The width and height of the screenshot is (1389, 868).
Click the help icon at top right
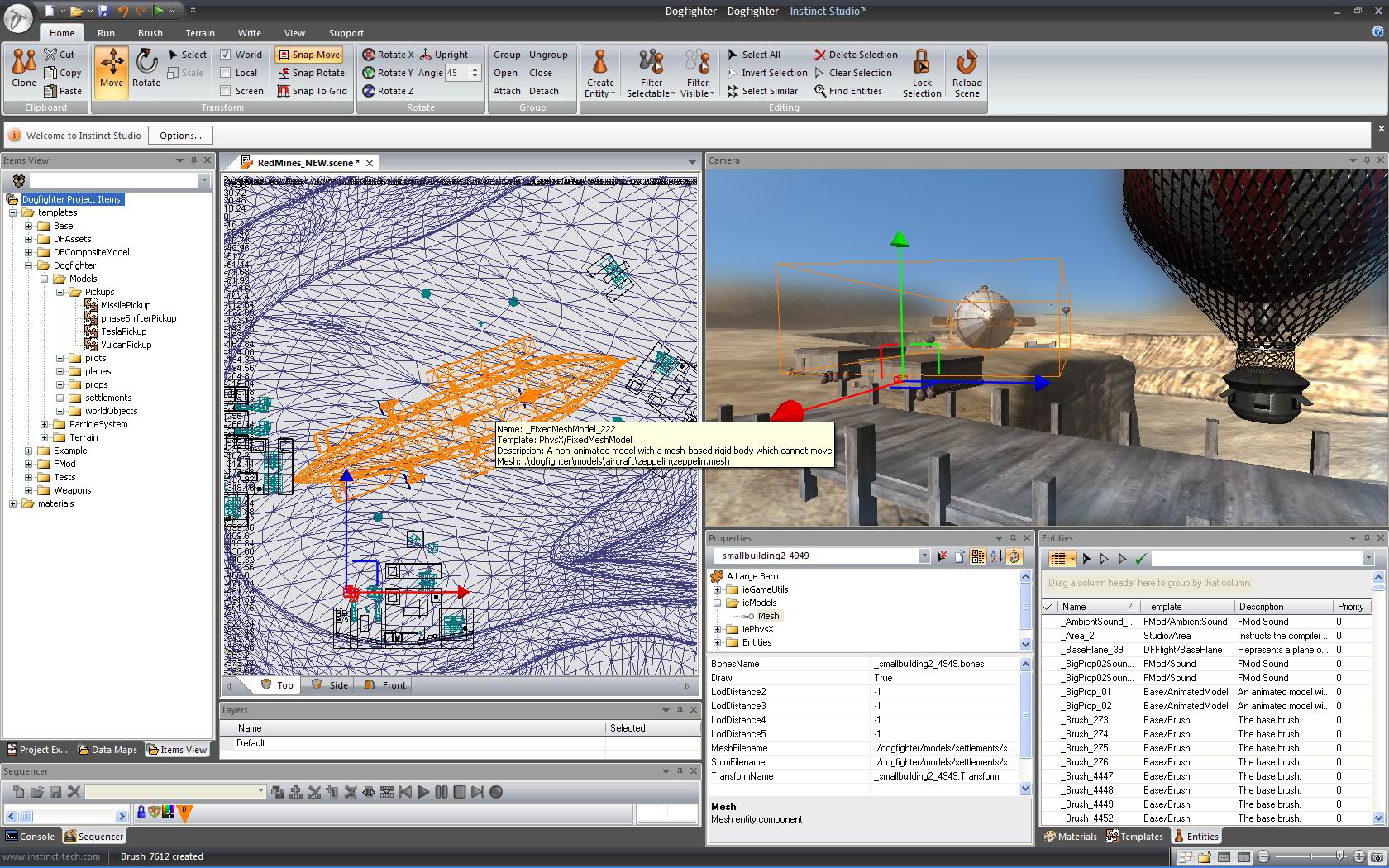click(x=1377, y=31)
